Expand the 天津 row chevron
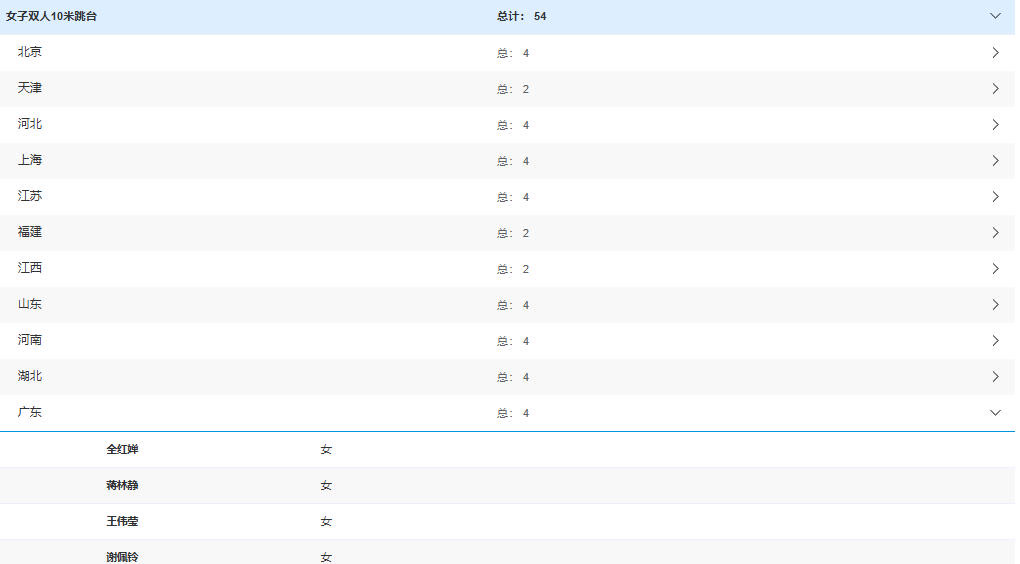Screen dimensions: 1020x564 (995, 89)
